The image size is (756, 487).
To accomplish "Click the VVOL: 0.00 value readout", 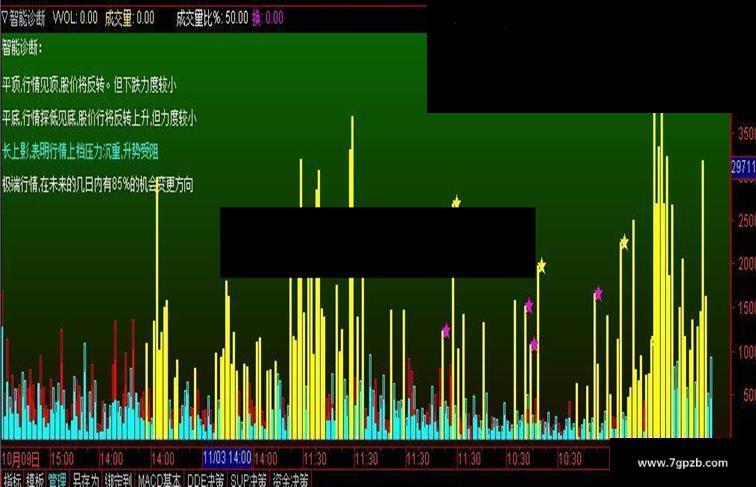I will click(75, 18).
